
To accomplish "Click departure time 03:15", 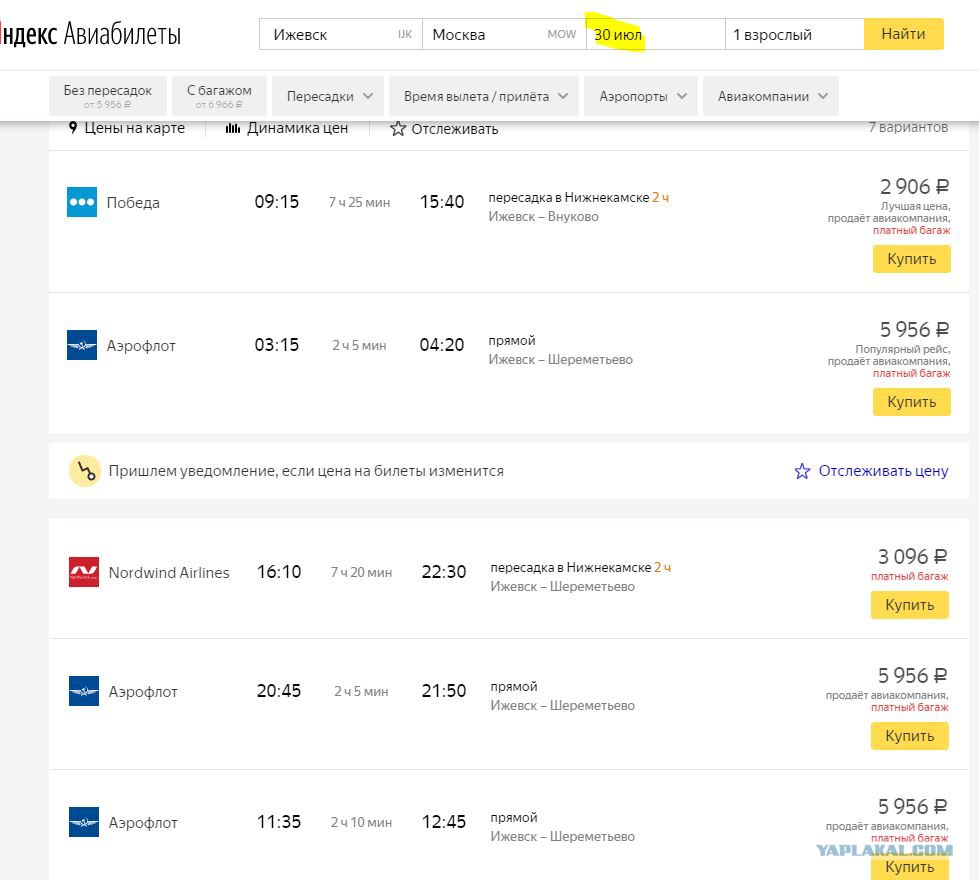I will click(x=277, y=345).
